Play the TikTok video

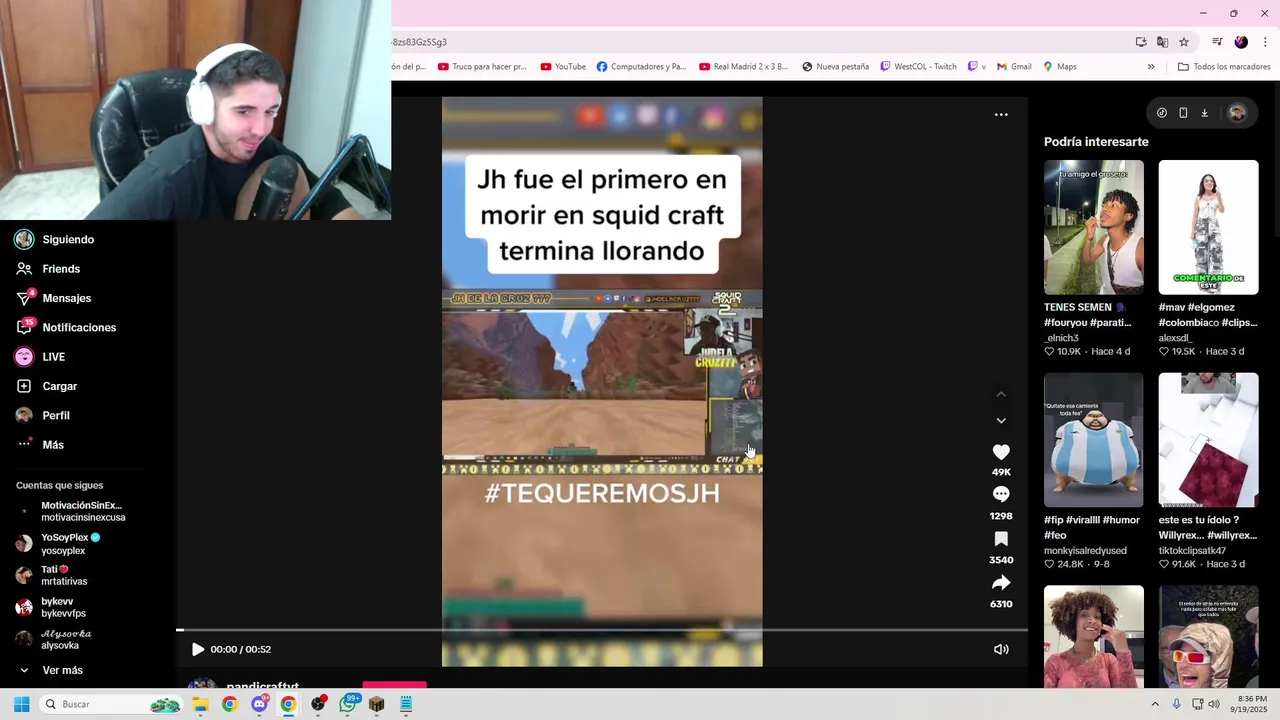(197, 649)
